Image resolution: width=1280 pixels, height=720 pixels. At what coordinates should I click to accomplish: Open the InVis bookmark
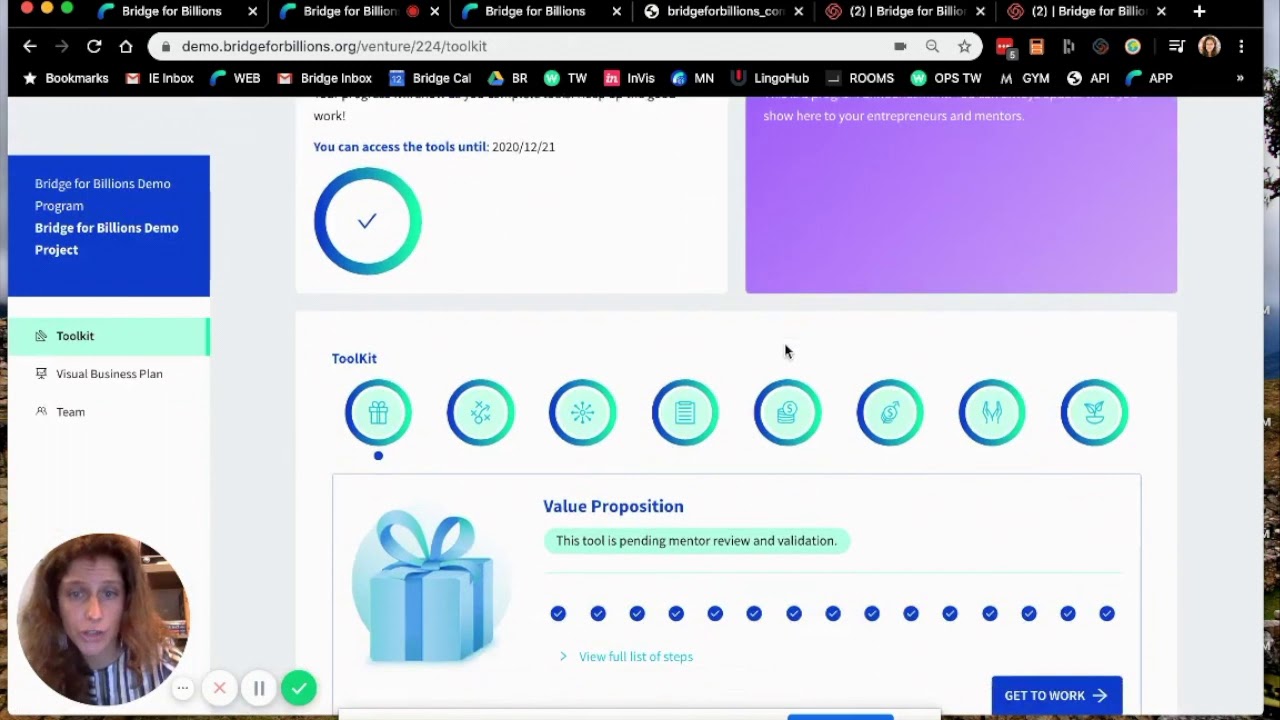[630, 78]
